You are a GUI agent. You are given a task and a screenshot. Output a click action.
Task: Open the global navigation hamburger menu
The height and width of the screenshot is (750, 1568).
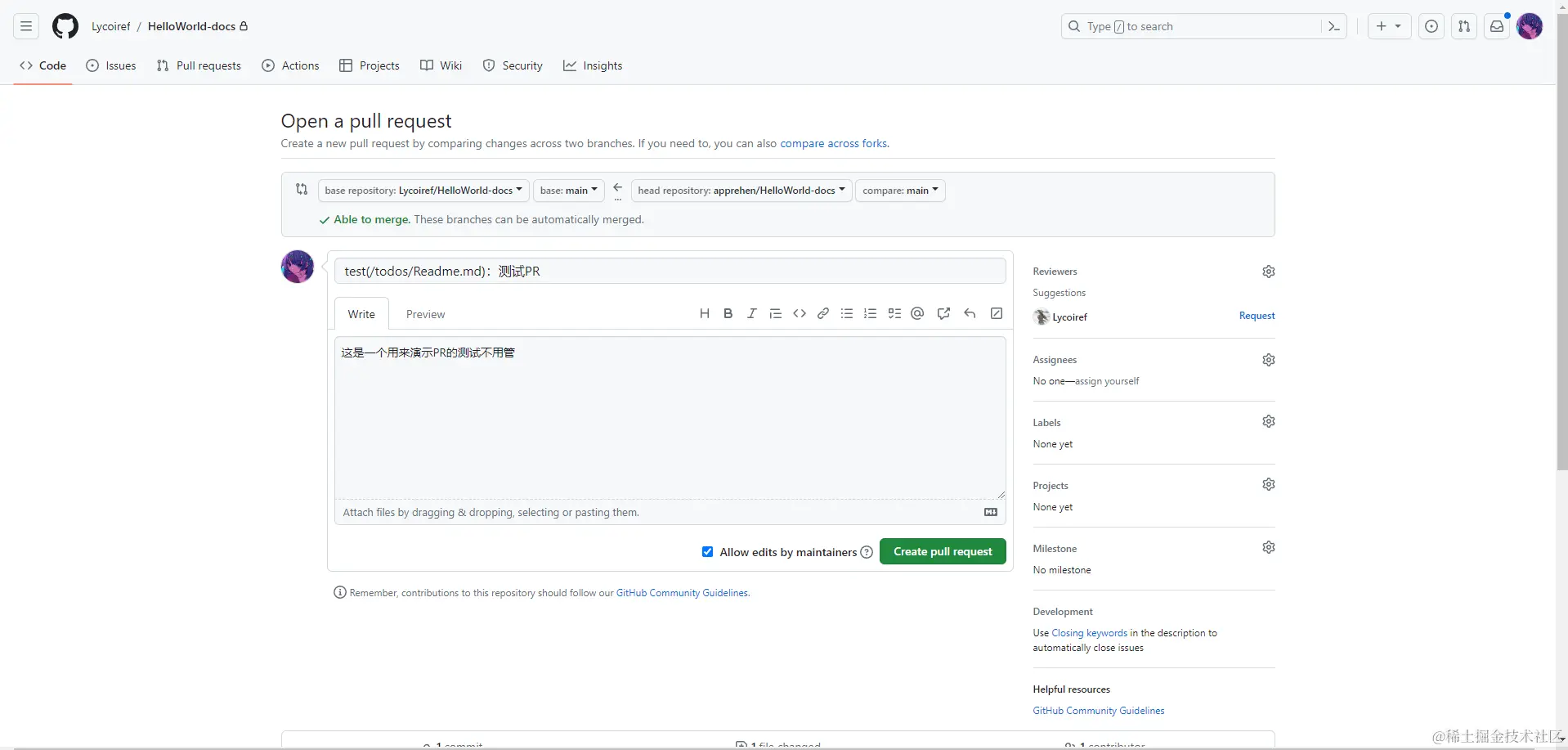tap(26, 26)
